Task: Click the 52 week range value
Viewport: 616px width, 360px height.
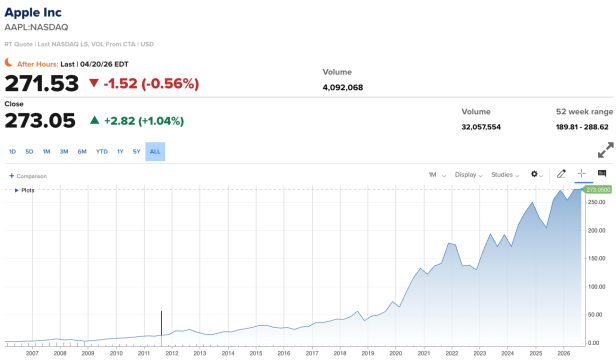Action: click(582, 127)
